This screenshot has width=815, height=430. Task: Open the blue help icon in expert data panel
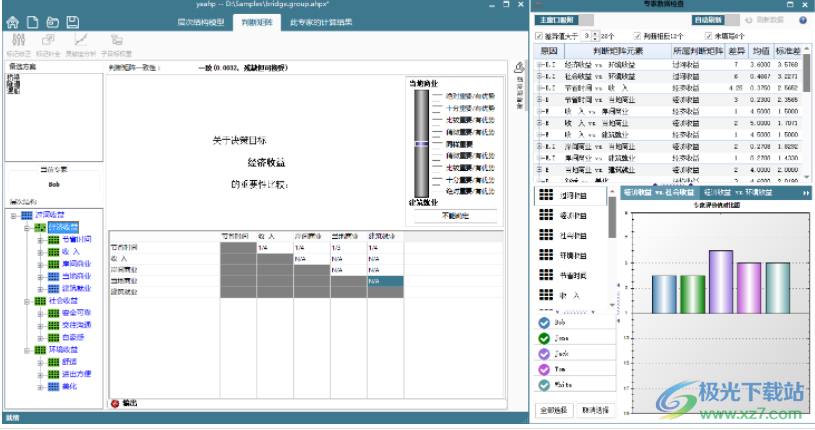(803, 20)
